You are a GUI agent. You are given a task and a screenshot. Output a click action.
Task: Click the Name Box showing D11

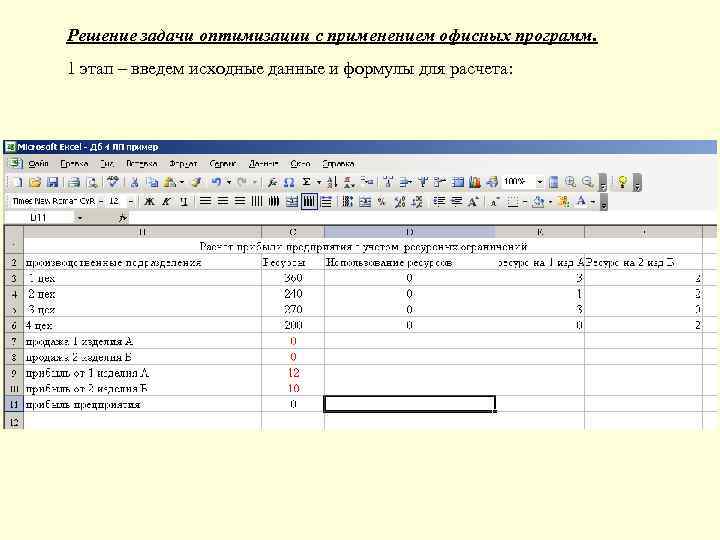point(39,218)
